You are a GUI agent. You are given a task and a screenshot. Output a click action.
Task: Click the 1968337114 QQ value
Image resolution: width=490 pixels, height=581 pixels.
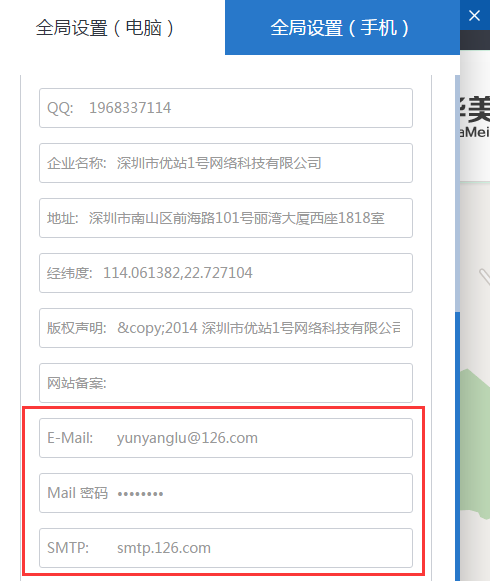click(x=130, y=108)
